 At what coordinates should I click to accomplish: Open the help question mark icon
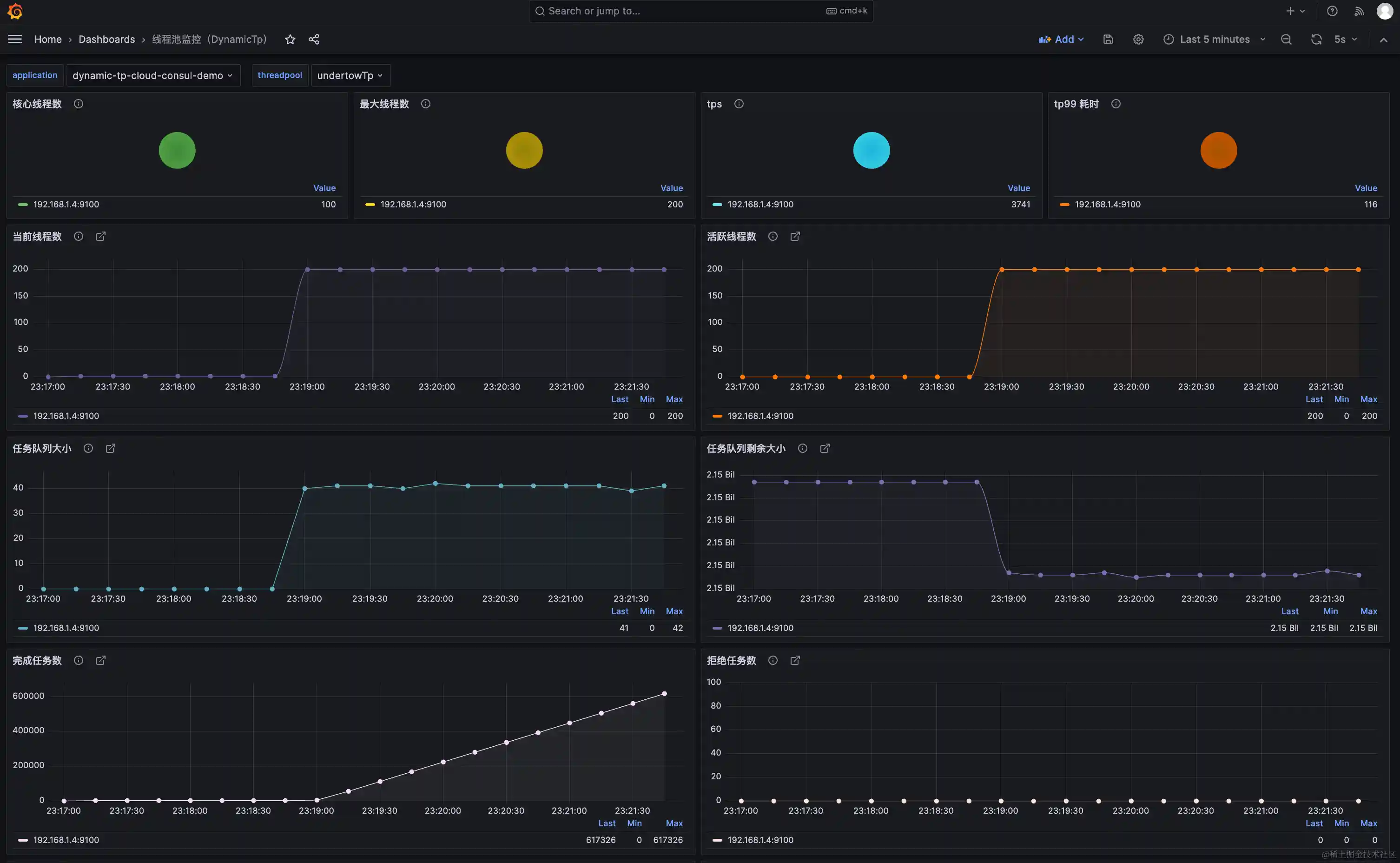[x=1332, y=11]
